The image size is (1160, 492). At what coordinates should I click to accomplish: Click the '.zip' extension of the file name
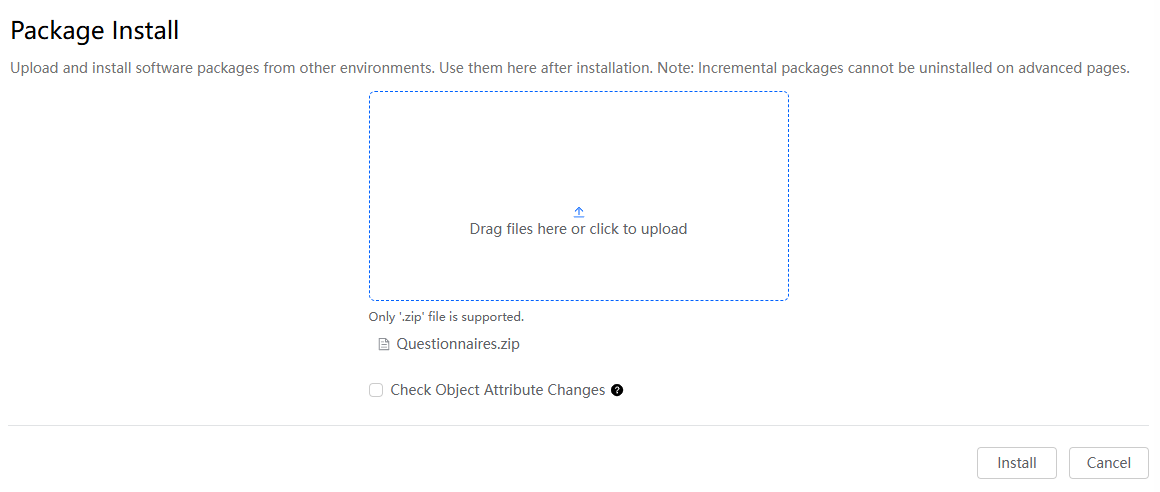point(508,343)
